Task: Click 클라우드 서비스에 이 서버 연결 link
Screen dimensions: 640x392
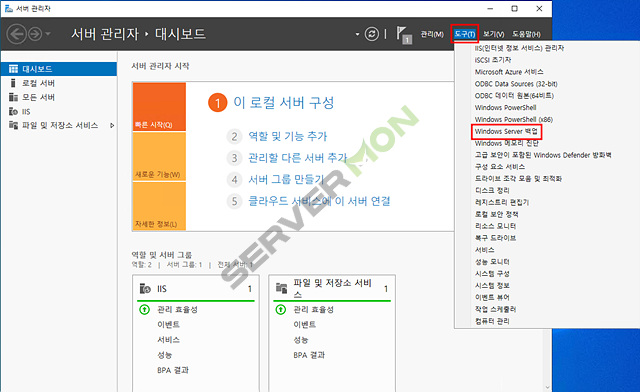Action: pos(320,201)
